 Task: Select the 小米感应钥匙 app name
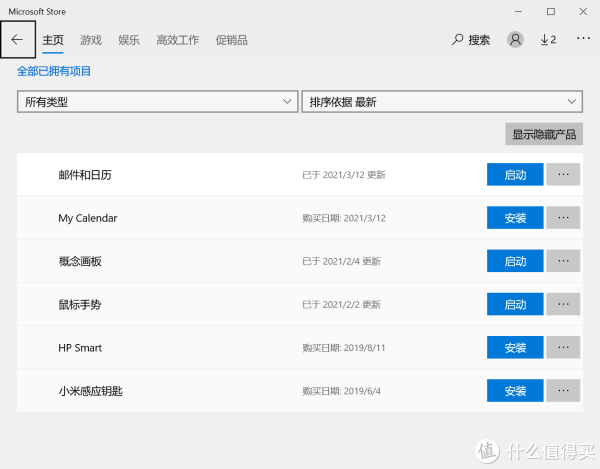(x=91, y=391)
